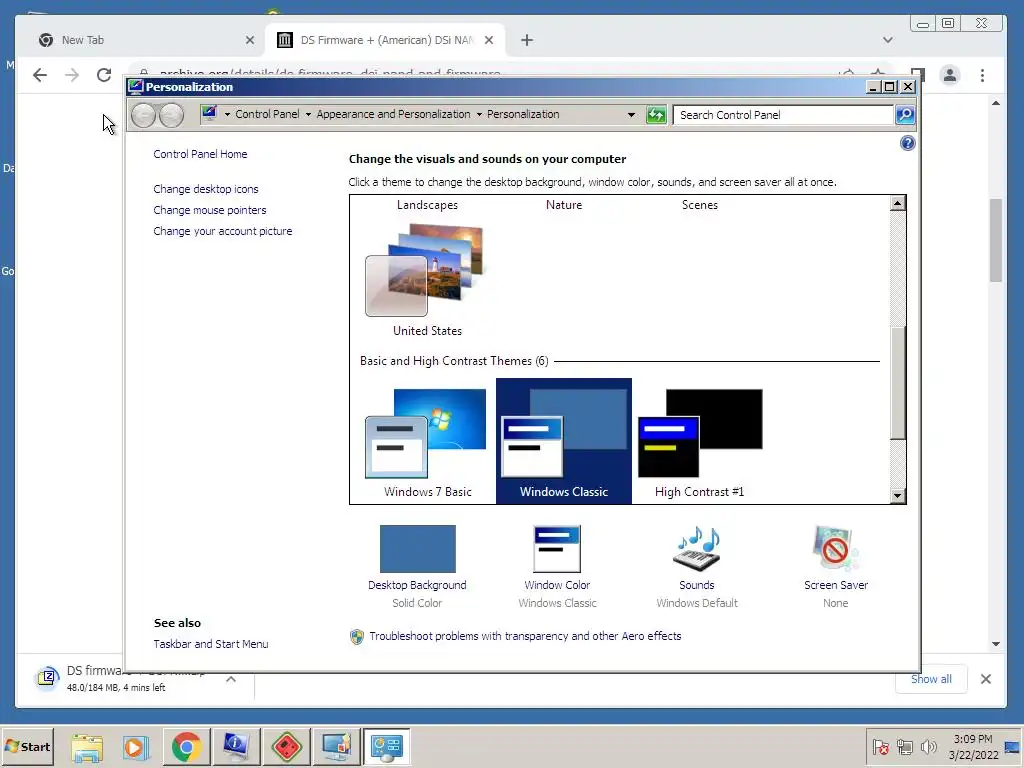Click the search magnifier in Control Panel
The height and width of the screenshot is (768, 1024).
tap(904, 115)
